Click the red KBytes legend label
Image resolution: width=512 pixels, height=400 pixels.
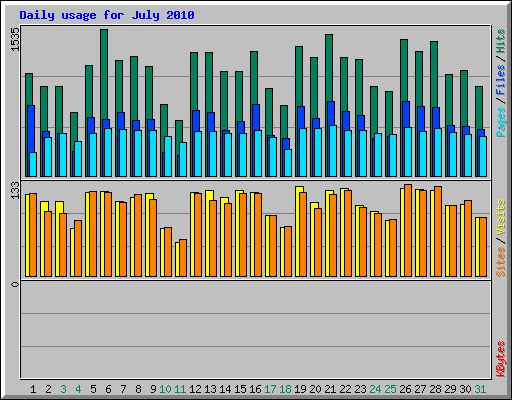click(x=501, y=359)
